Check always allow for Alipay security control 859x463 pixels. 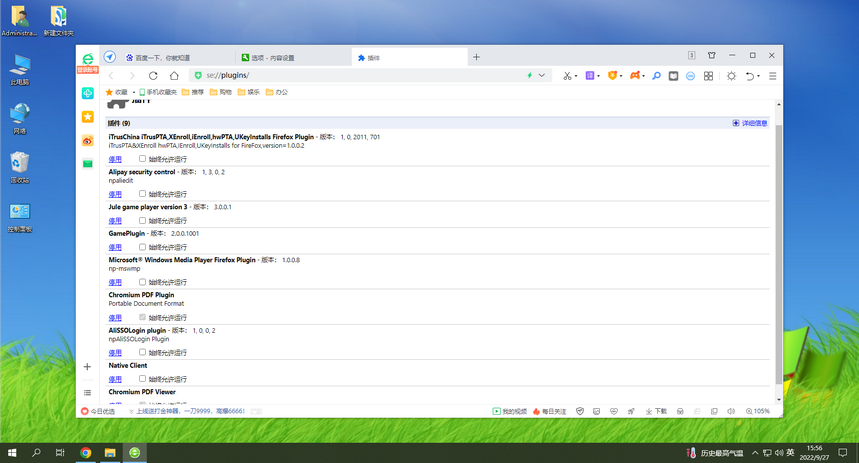tap(142, 193)
